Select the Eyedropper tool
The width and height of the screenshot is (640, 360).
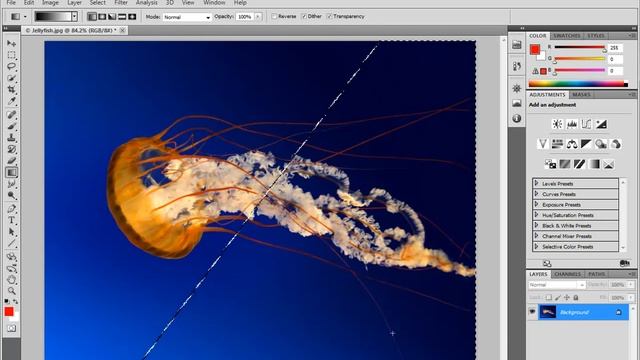[11, 100]
